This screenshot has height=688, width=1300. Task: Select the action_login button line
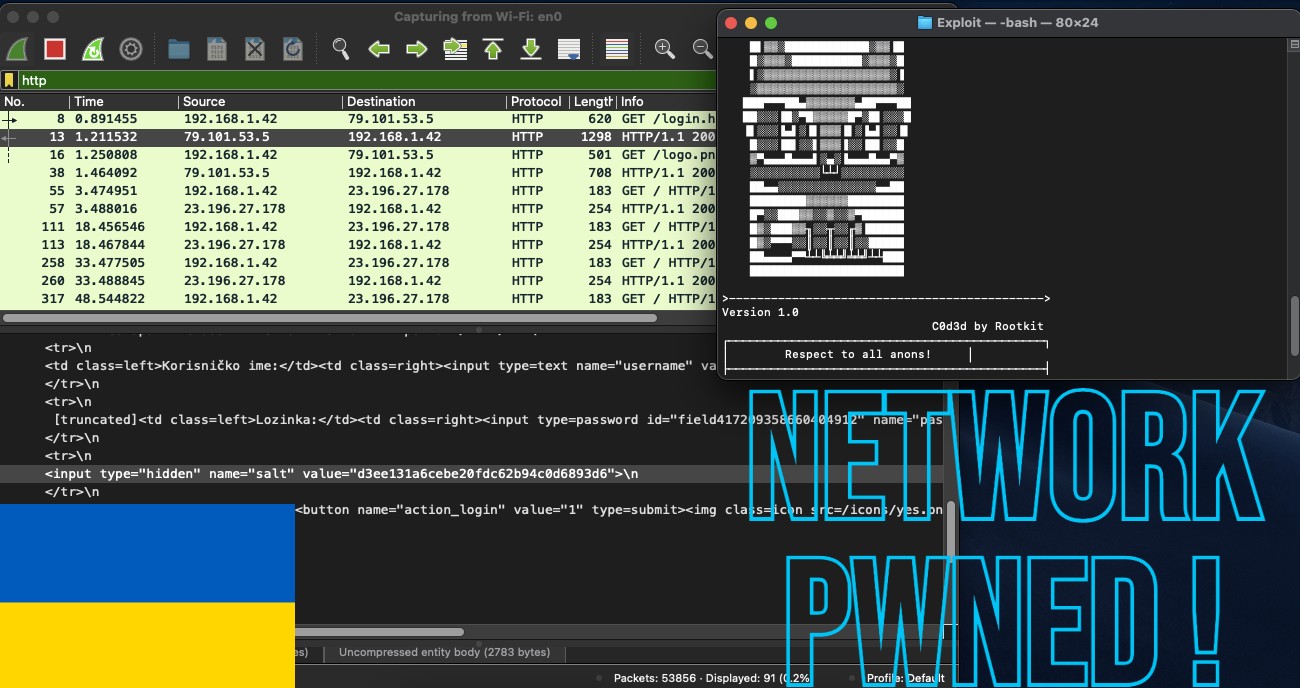tap(620, 510)
